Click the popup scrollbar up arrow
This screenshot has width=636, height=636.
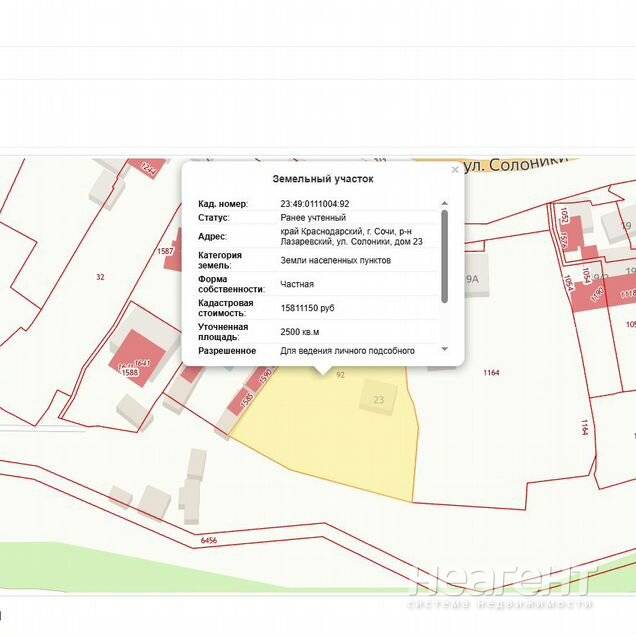tap(444, 204)
